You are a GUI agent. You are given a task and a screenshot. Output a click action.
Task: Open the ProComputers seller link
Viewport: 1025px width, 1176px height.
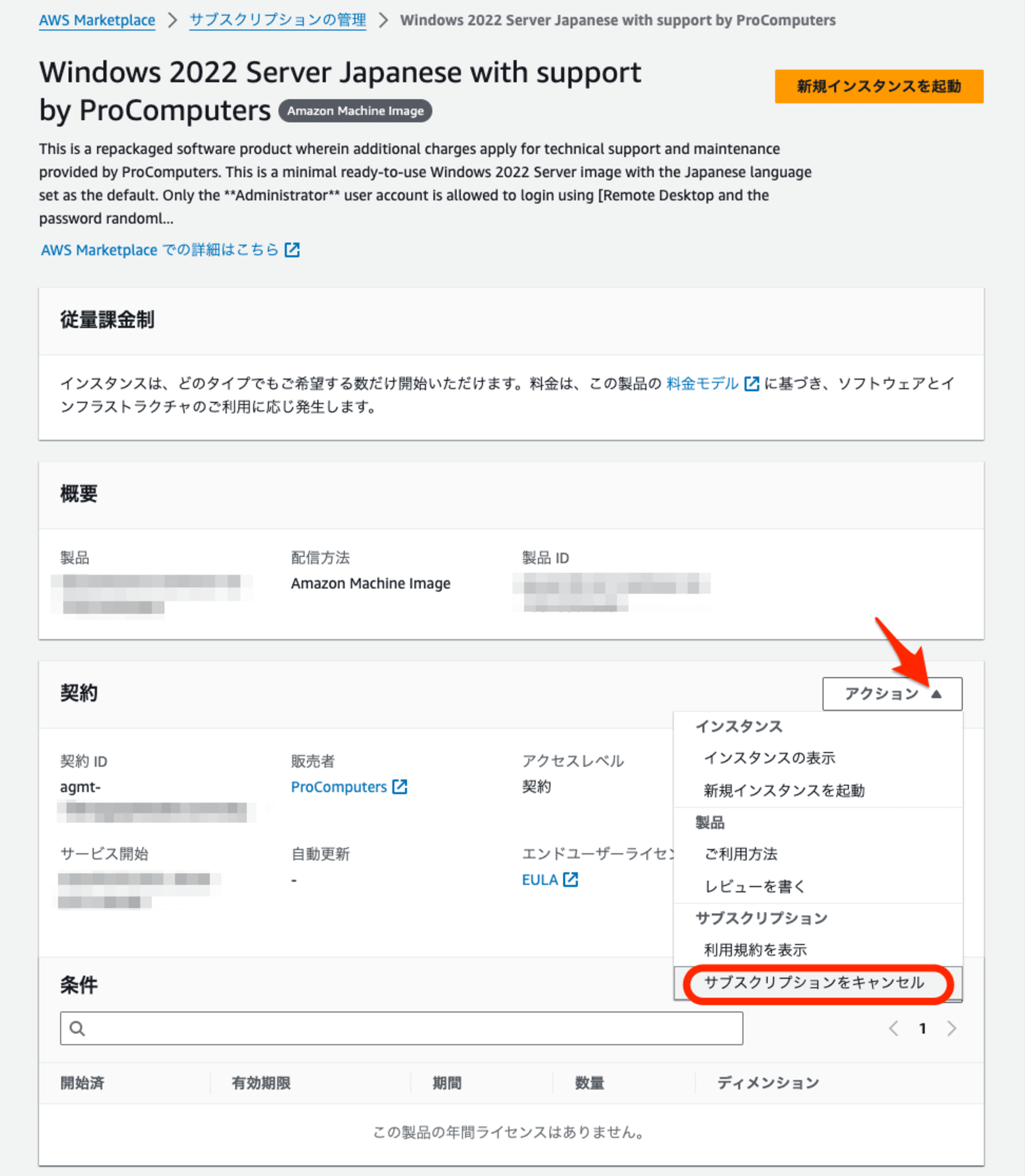pyautogui.click(x=339, y=787)
